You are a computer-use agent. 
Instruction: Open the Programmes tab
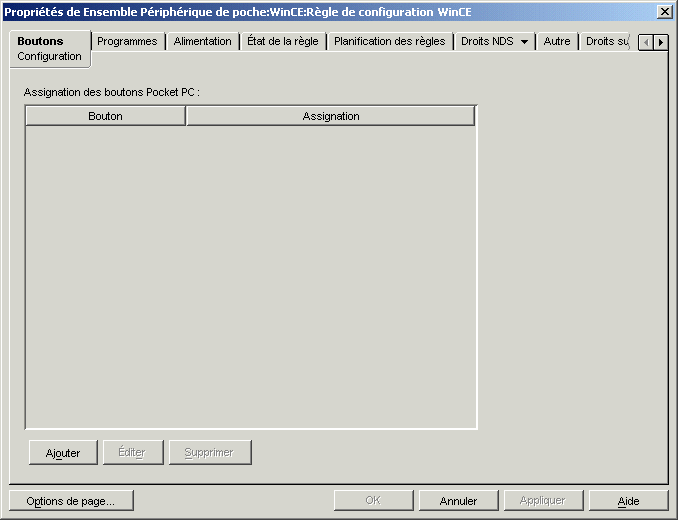[x=128, y=41]
